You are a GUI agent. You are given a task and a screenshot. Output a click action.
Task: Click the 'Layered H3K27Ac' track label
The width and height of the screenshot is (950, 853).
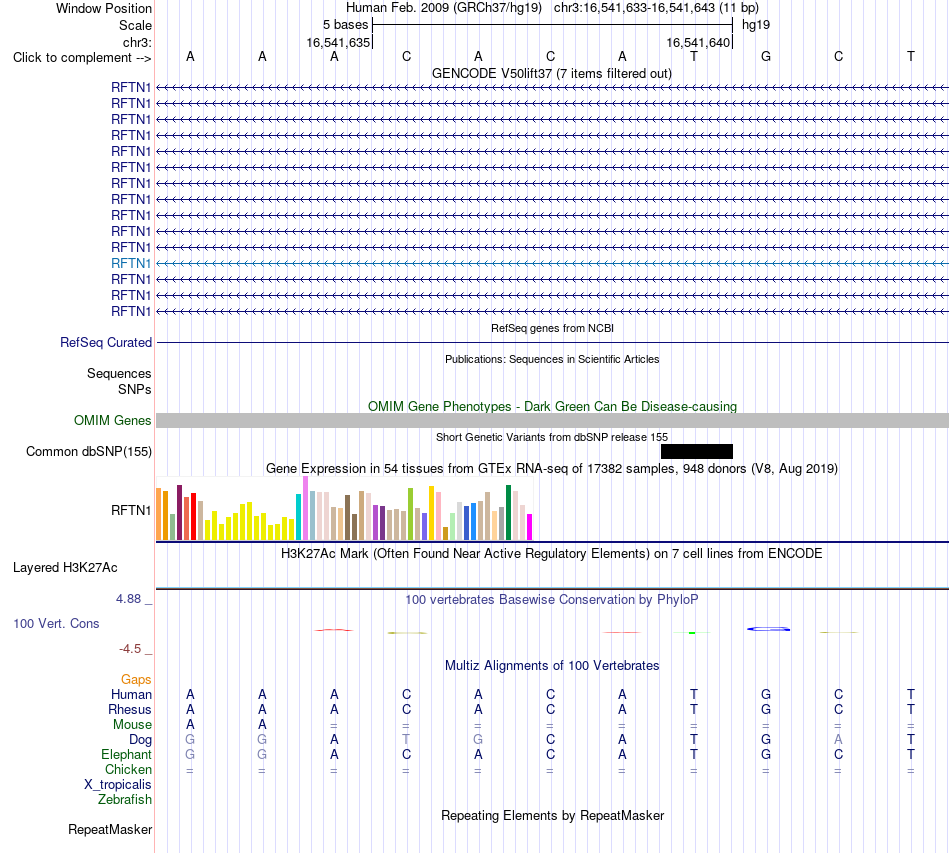pos(65,568)
